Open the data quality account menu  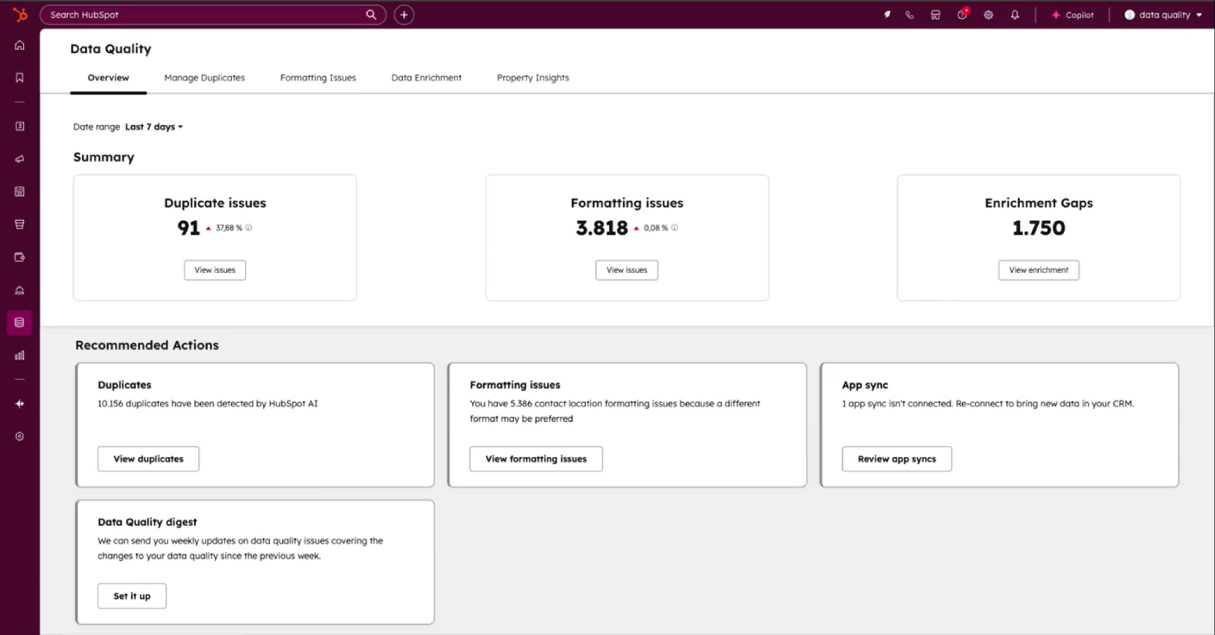point(1163,15)
